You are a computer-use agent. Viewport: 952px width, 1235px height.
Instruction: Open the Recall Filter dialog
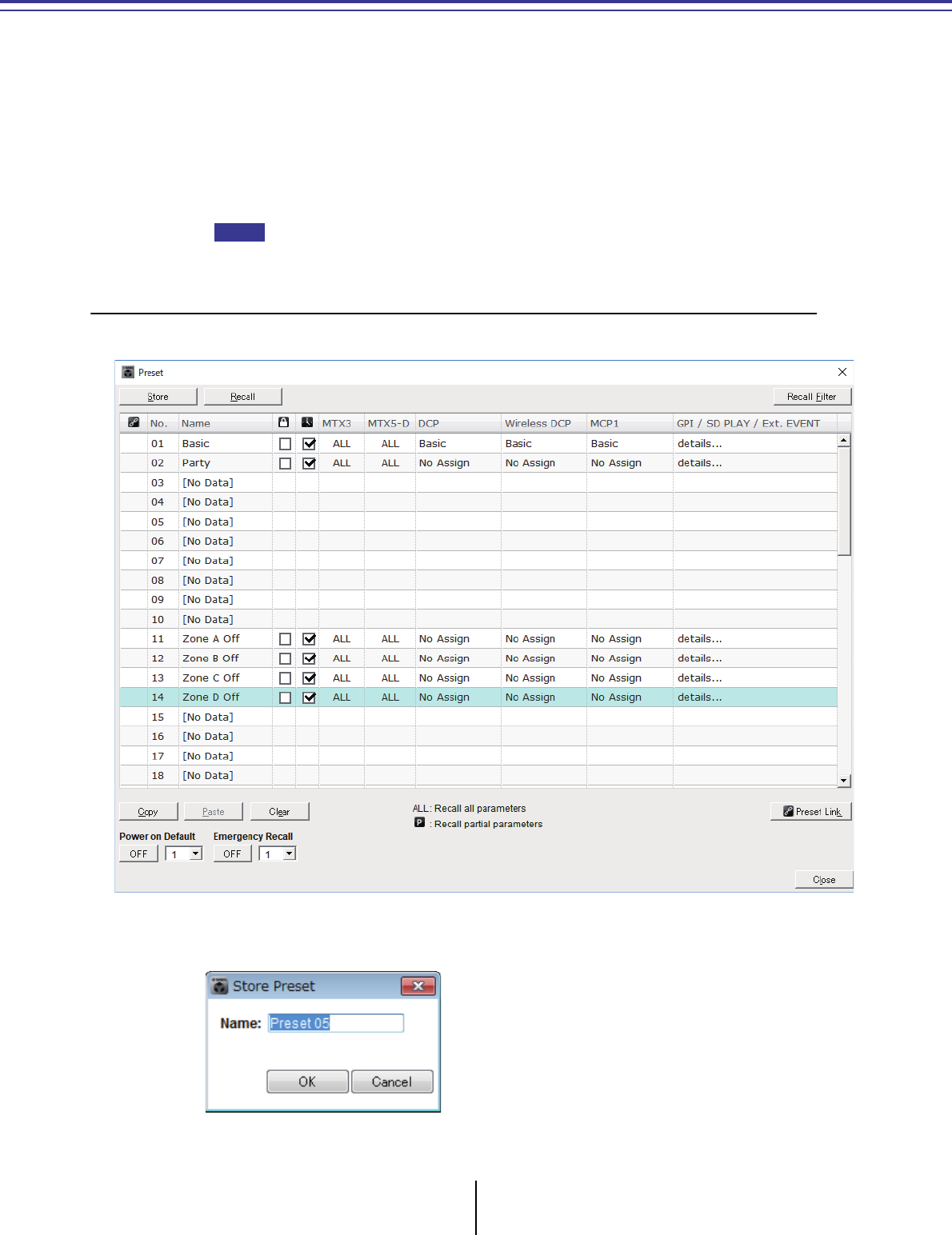click(812, 397)
